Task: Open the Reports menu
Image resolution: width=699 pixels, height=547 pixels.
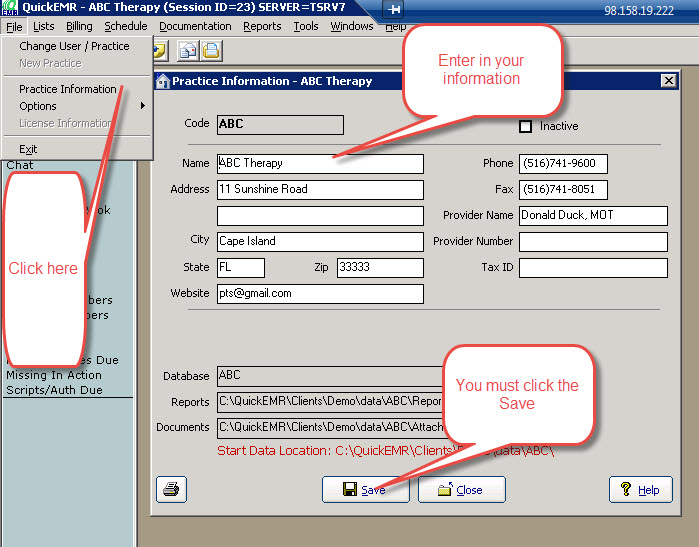Action: pos(262,27)
